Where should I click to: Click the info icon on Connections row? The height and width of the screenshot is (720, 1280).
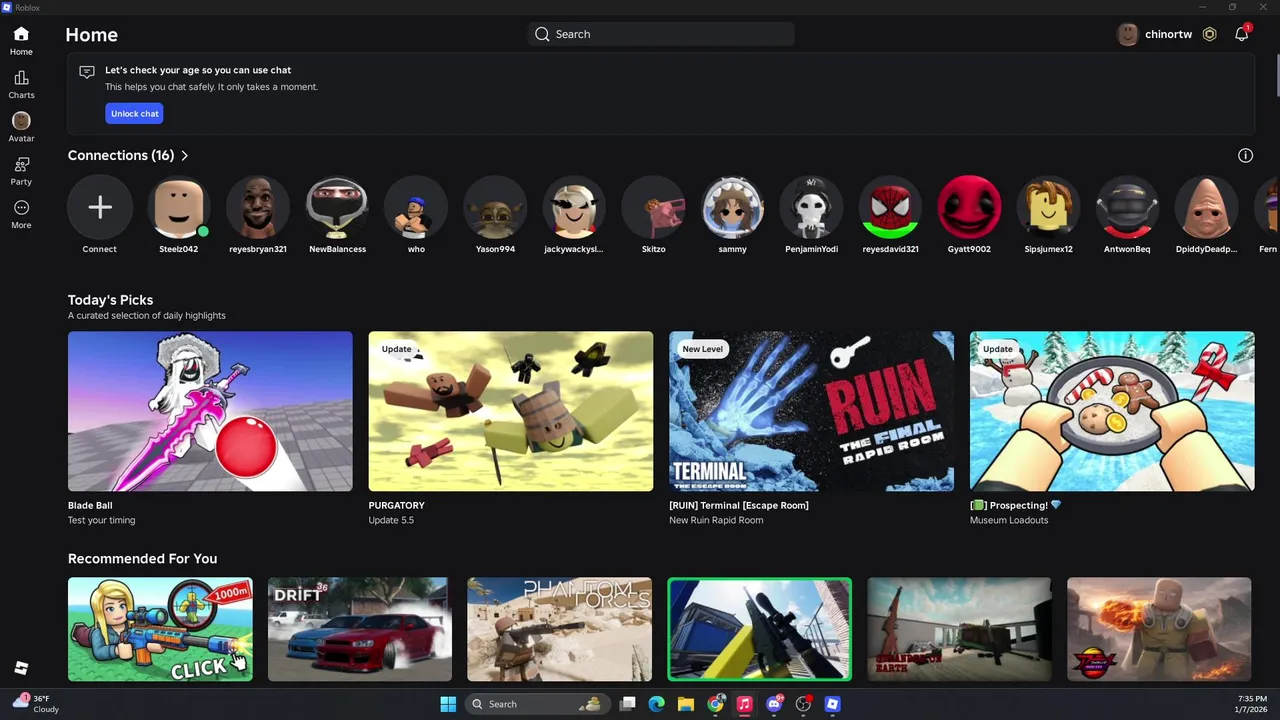click(1245, 155)
